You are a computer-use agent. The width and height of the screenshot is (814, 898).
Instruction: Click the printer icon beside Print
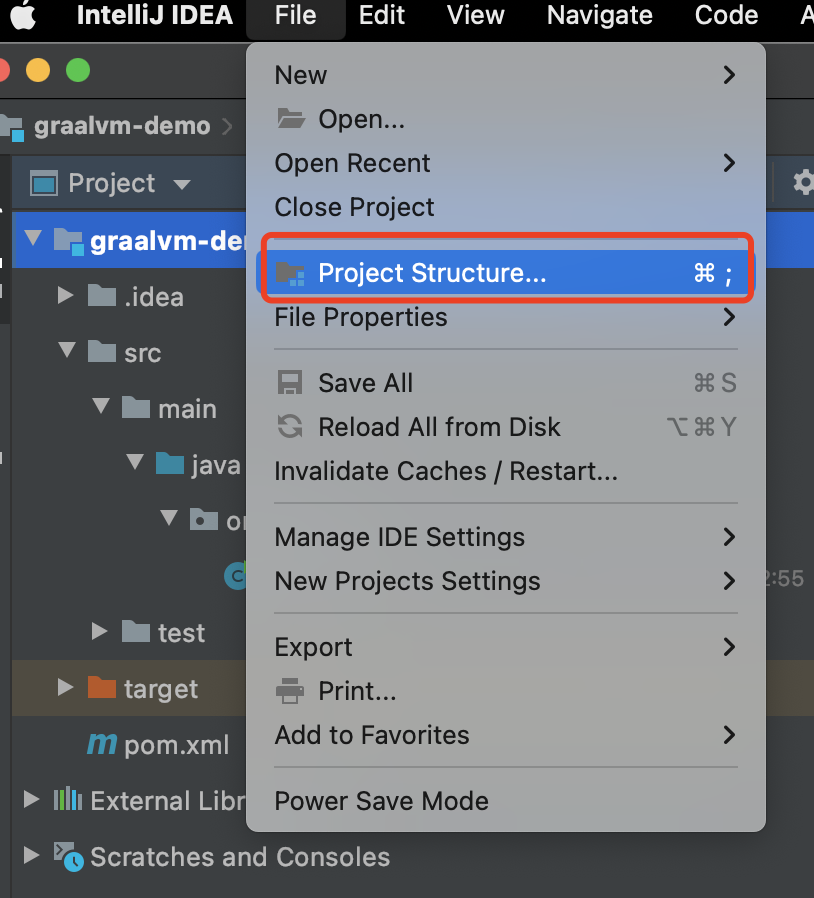click(290, 691)
